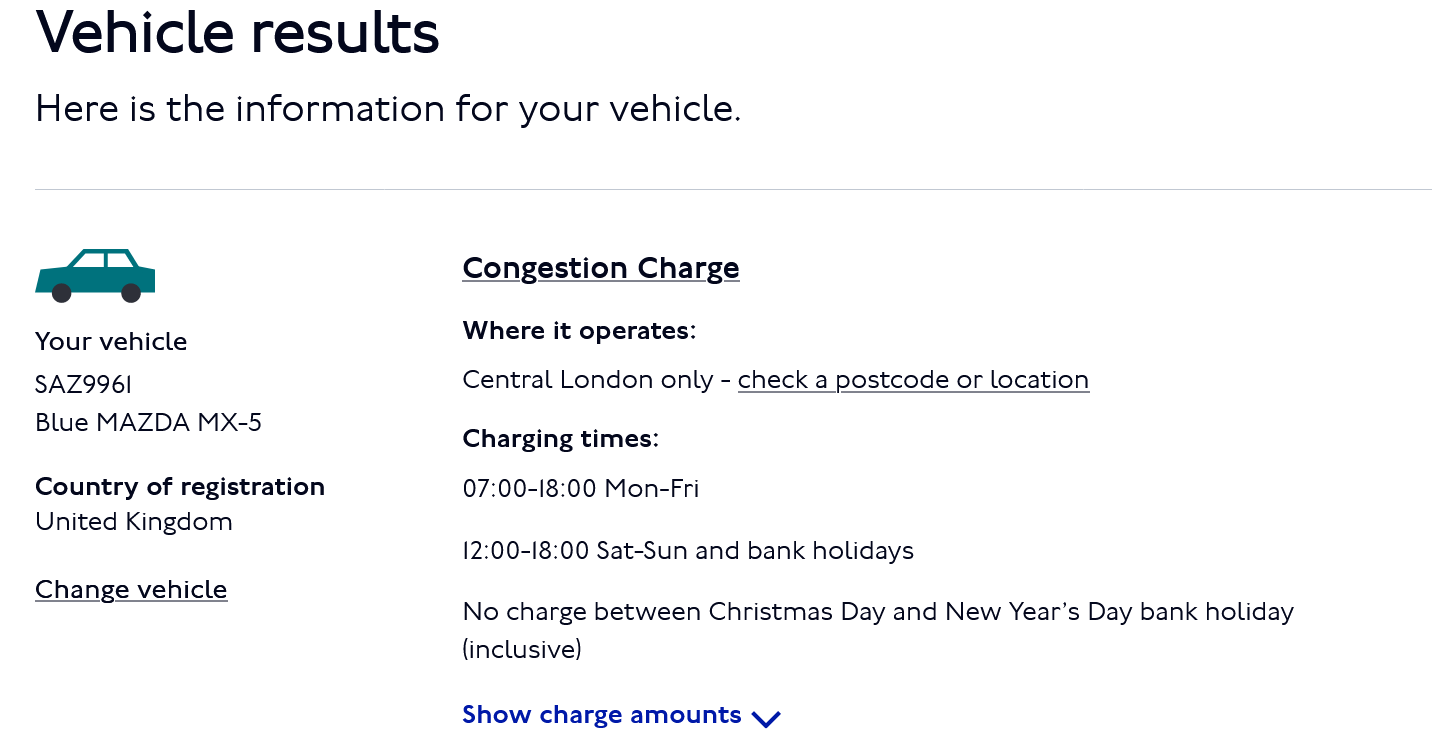
Task: Click the teal car icon
Action: 95,275
